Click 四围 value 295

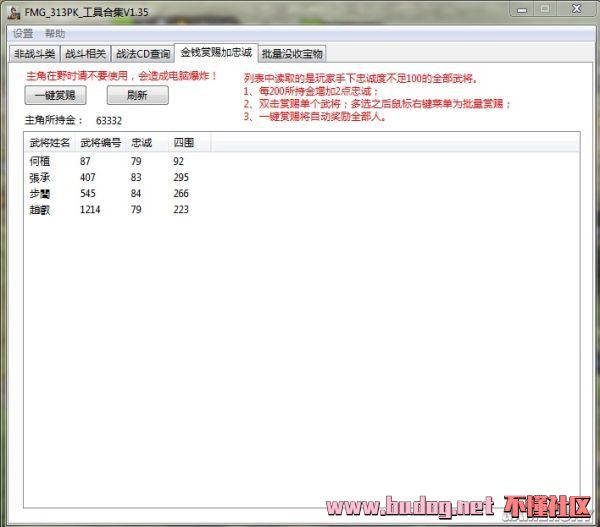181,177
